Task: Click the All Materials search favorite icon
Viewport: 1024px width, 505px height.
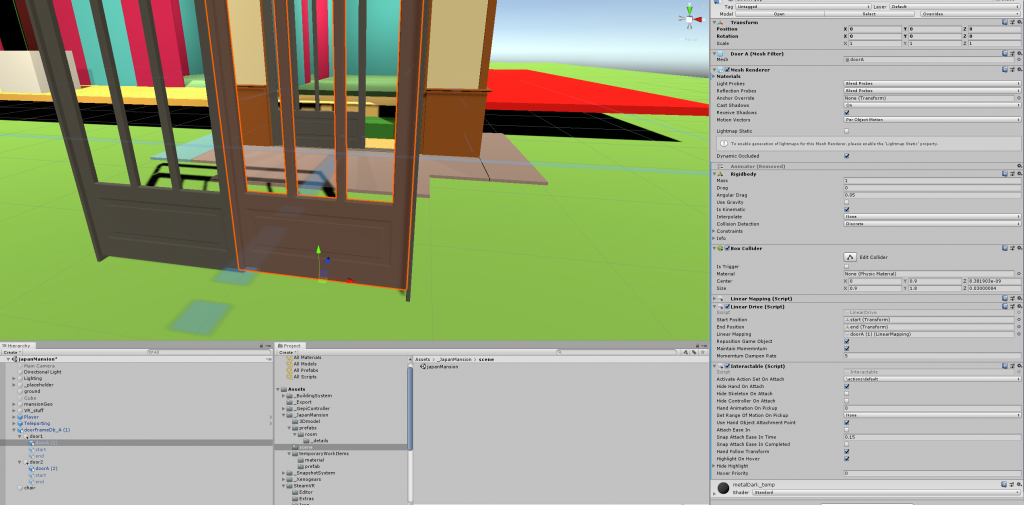Action: (x=291, y=357)
